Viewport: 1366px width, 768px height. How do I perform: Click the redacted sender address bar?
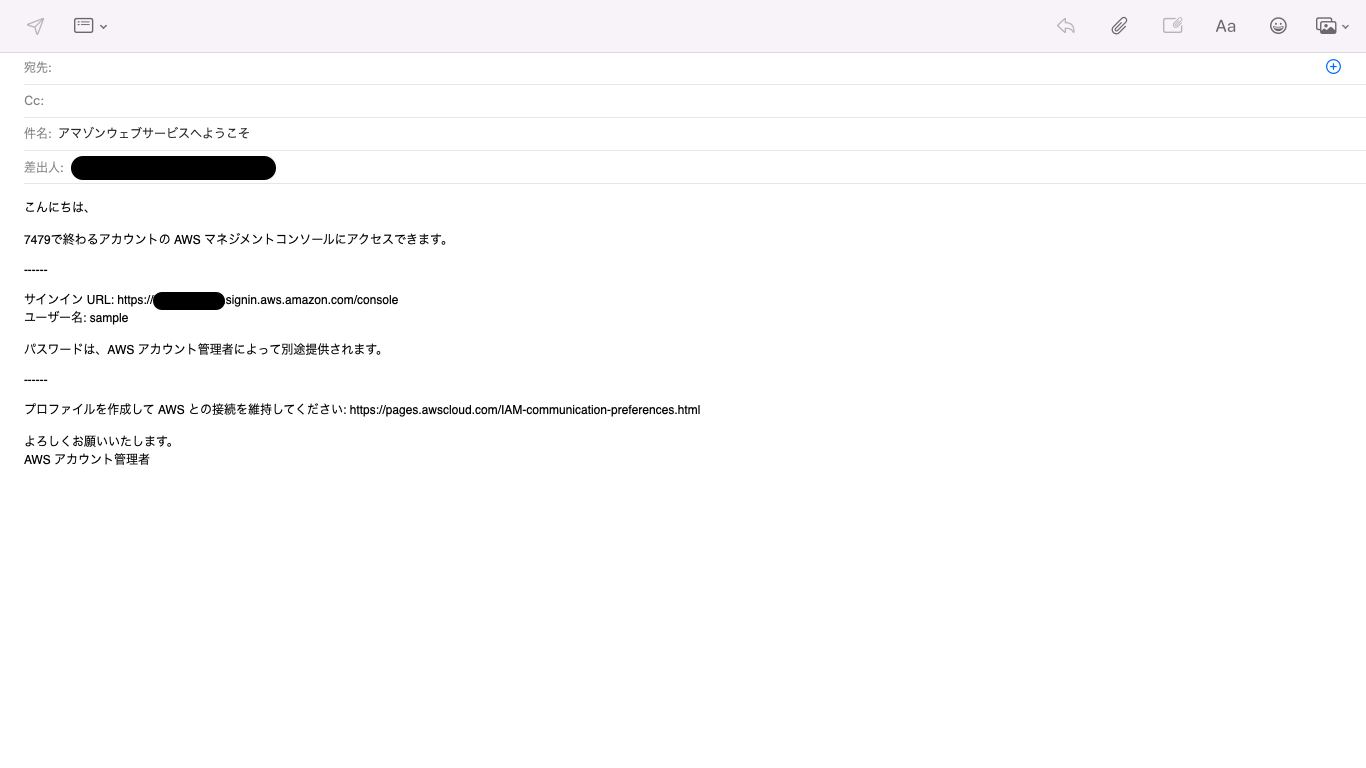(172, 167)
